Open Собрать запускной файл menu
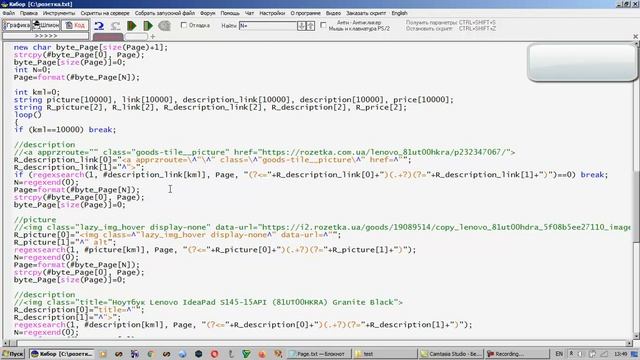 pyautogui.click(x=165, y=13)
